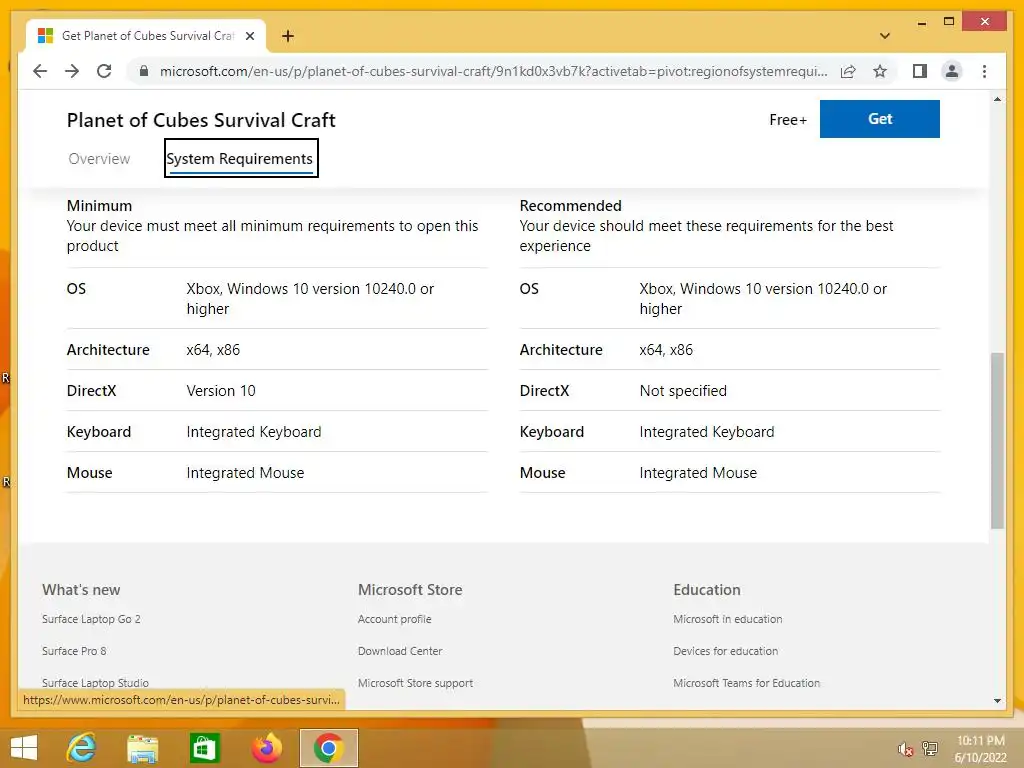Open Surface Laptop Go 2 link
Viewport: 1024px width, 768px height.
[x=91, y=619]
